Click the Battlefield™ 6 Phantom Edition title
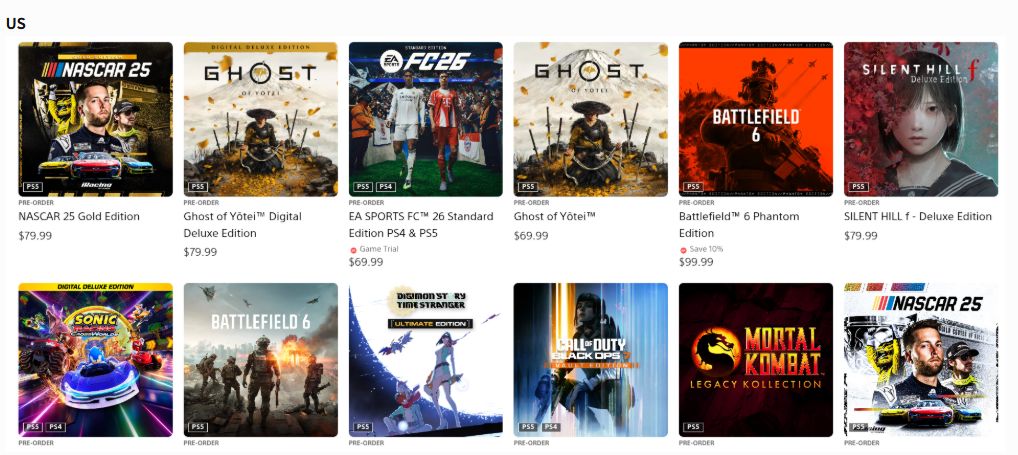The width and height of the screenshot is (1018, 455). pyautogui.click(x=739, y=225)
